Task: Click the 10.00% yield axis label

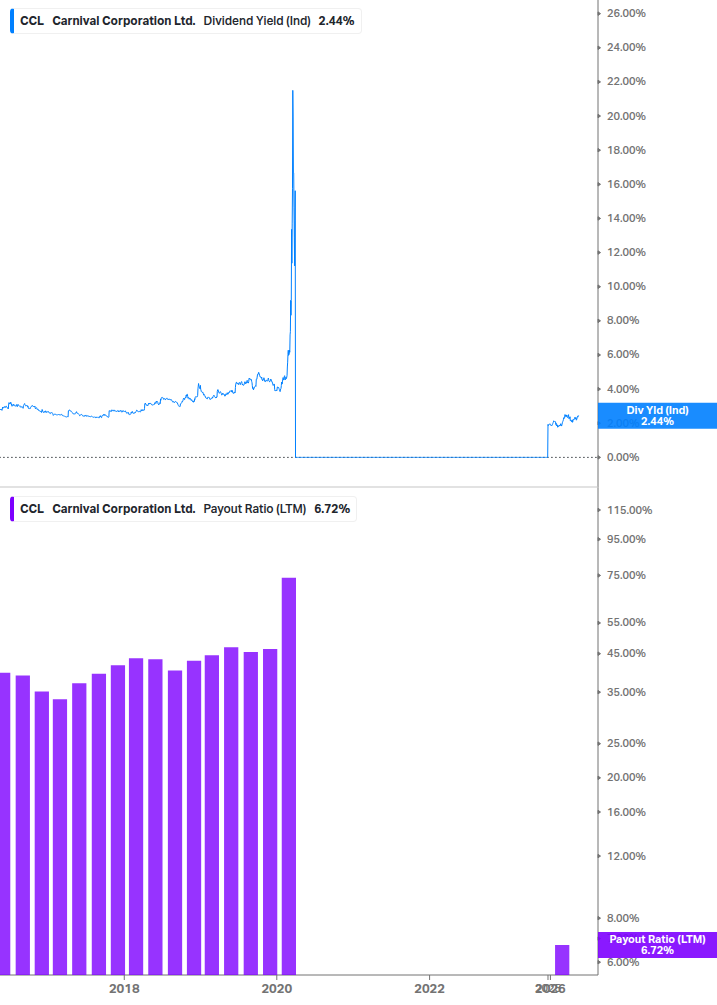Action: [x=626, y=287]
